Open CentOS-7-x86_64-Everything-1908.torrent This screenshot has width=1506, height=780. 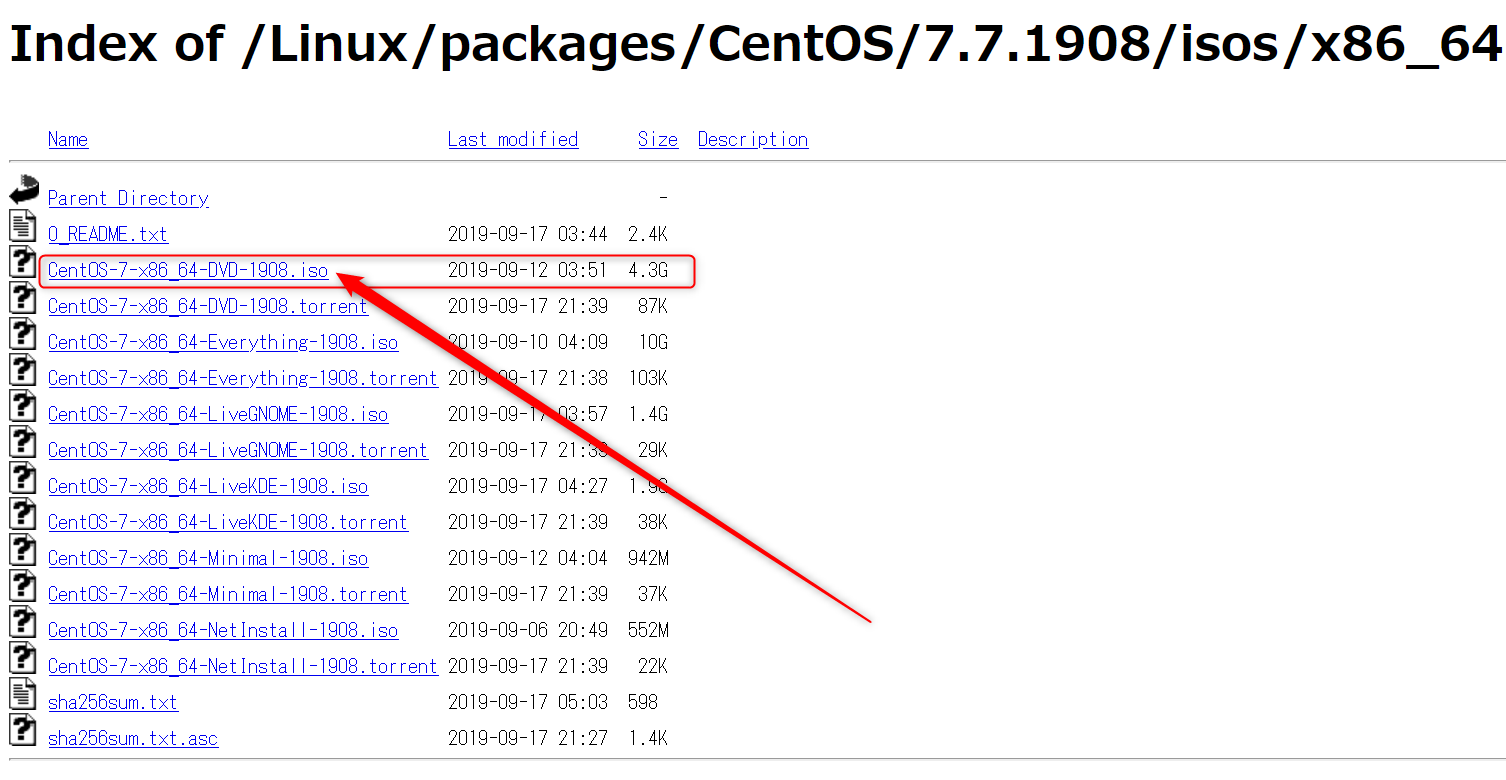pyautogui.click(x=243, y=378)
